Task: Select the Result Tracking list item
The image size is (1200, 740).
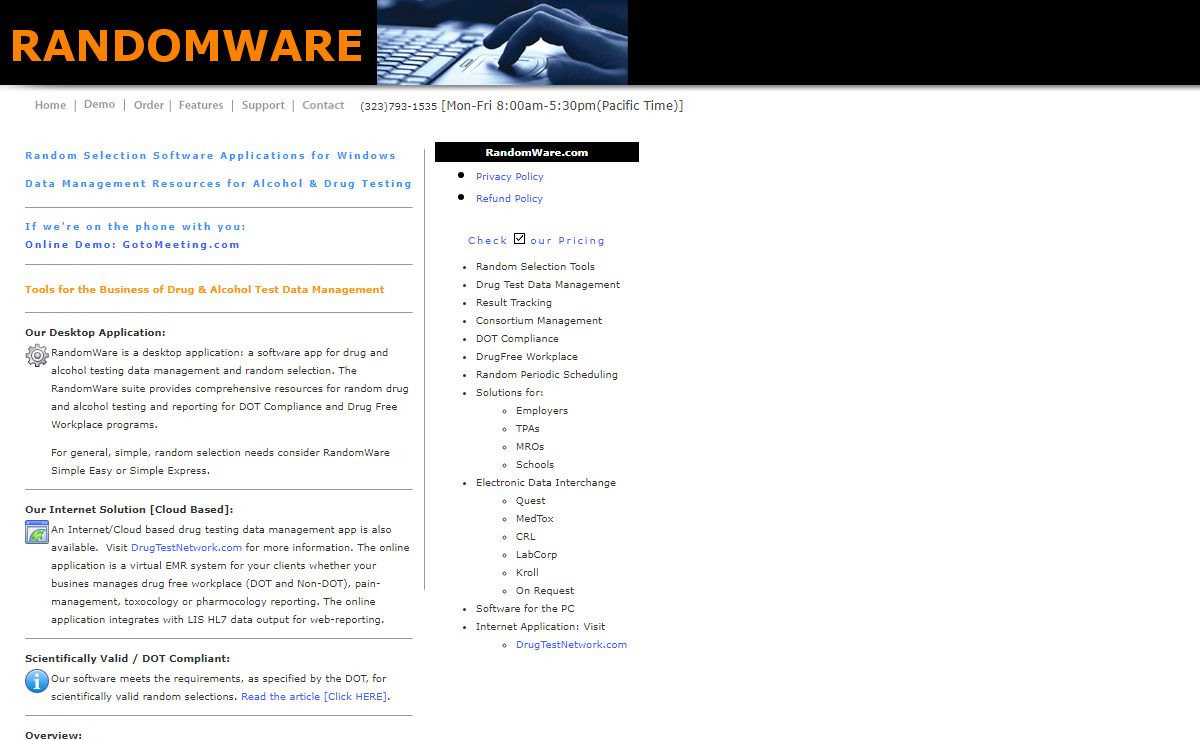Action: [x=514, y=302]
